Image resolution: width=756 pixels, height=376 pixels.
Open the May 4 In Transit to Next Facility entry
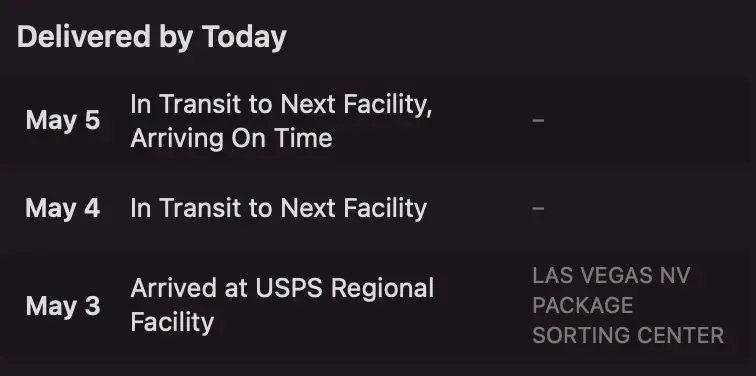point(378,208)
